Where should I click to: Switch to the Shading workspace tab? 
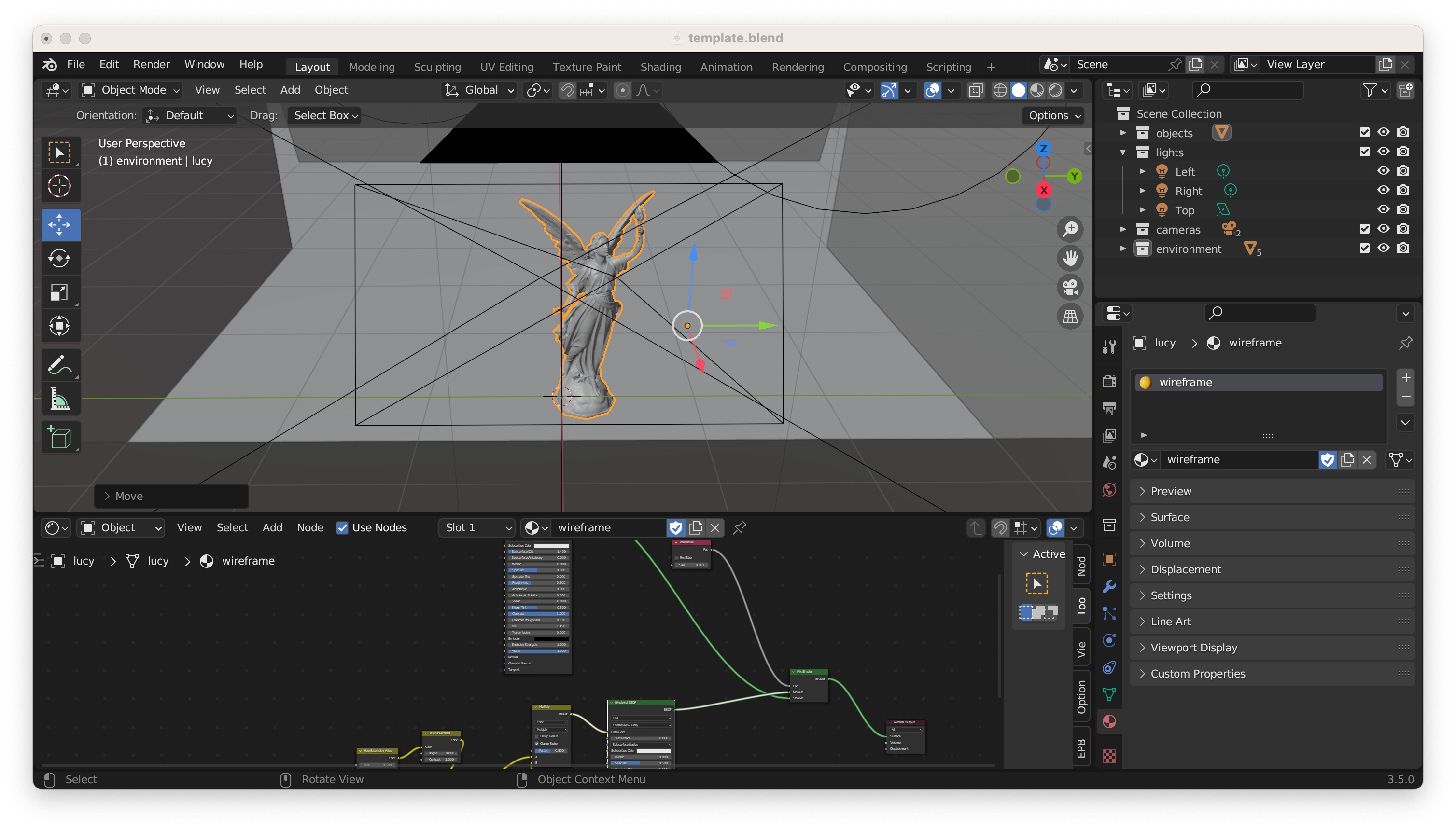click(x=660, y=67)
